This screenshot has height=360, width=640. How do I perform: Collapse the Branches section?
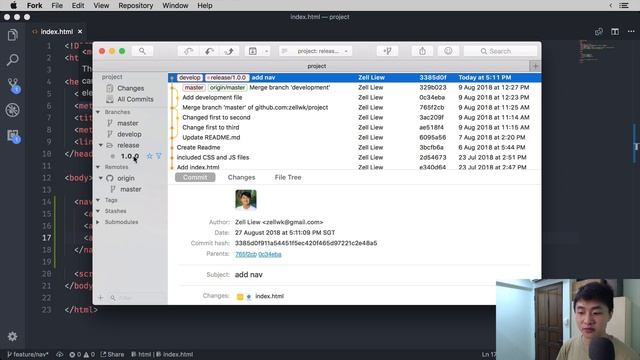point(98,112)
